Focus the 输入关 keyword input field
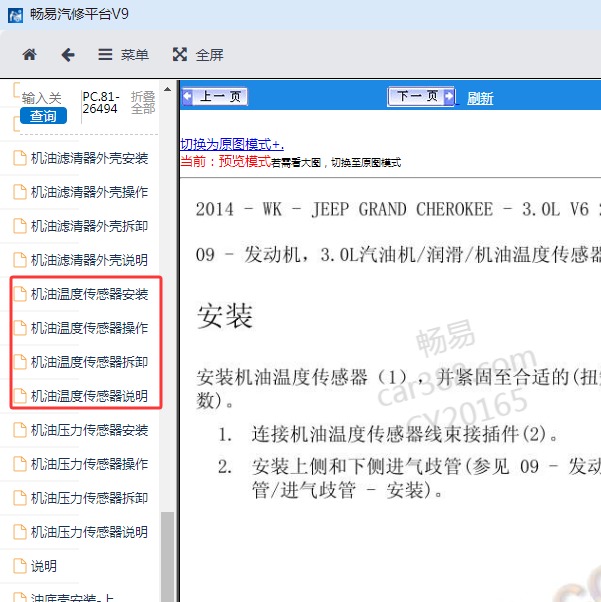This screenshot has height=602, width=601. coord(41,98)
